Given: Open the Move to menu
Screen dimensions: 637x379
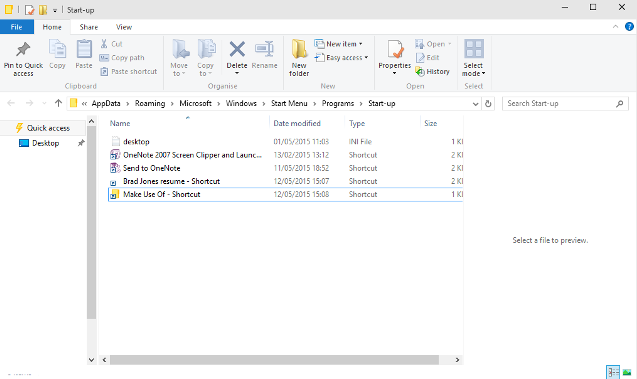Looking at the screenshot, I should pyautogui.click(x=179, y=58).
